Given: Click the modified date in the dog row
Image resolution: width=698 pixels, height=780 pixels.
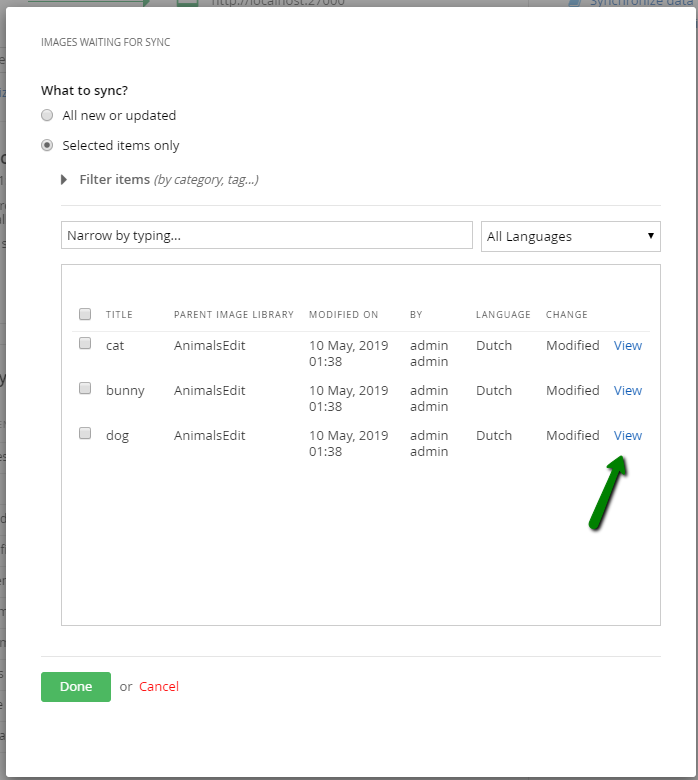Looking at the screenshot, I should click(x=348, y=443).
